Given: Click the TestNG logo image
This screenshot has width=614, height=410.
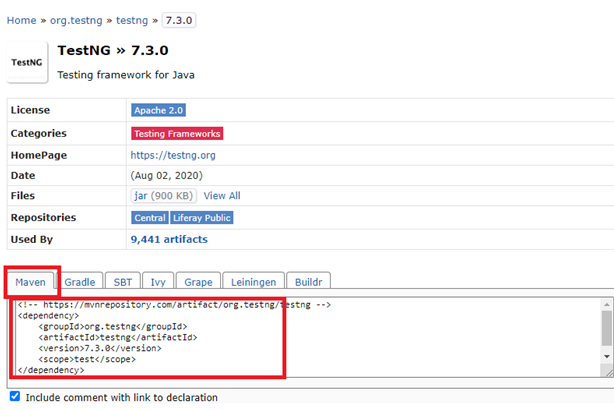Looking at the screenshot, I should [x=27, y=62].
